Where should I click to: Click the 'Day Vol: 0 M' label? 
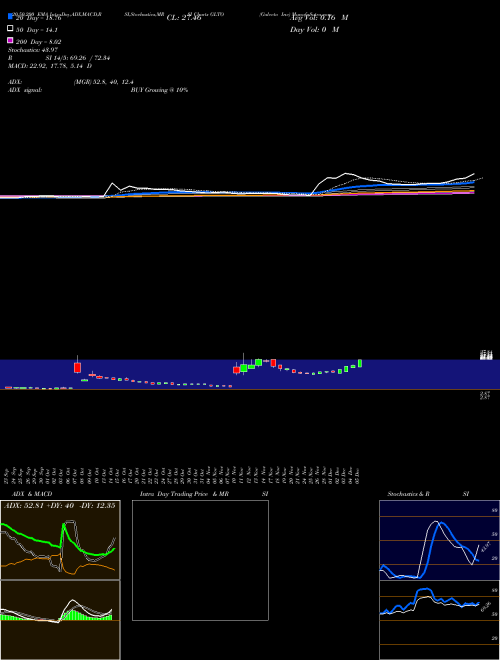pos(314,29)
